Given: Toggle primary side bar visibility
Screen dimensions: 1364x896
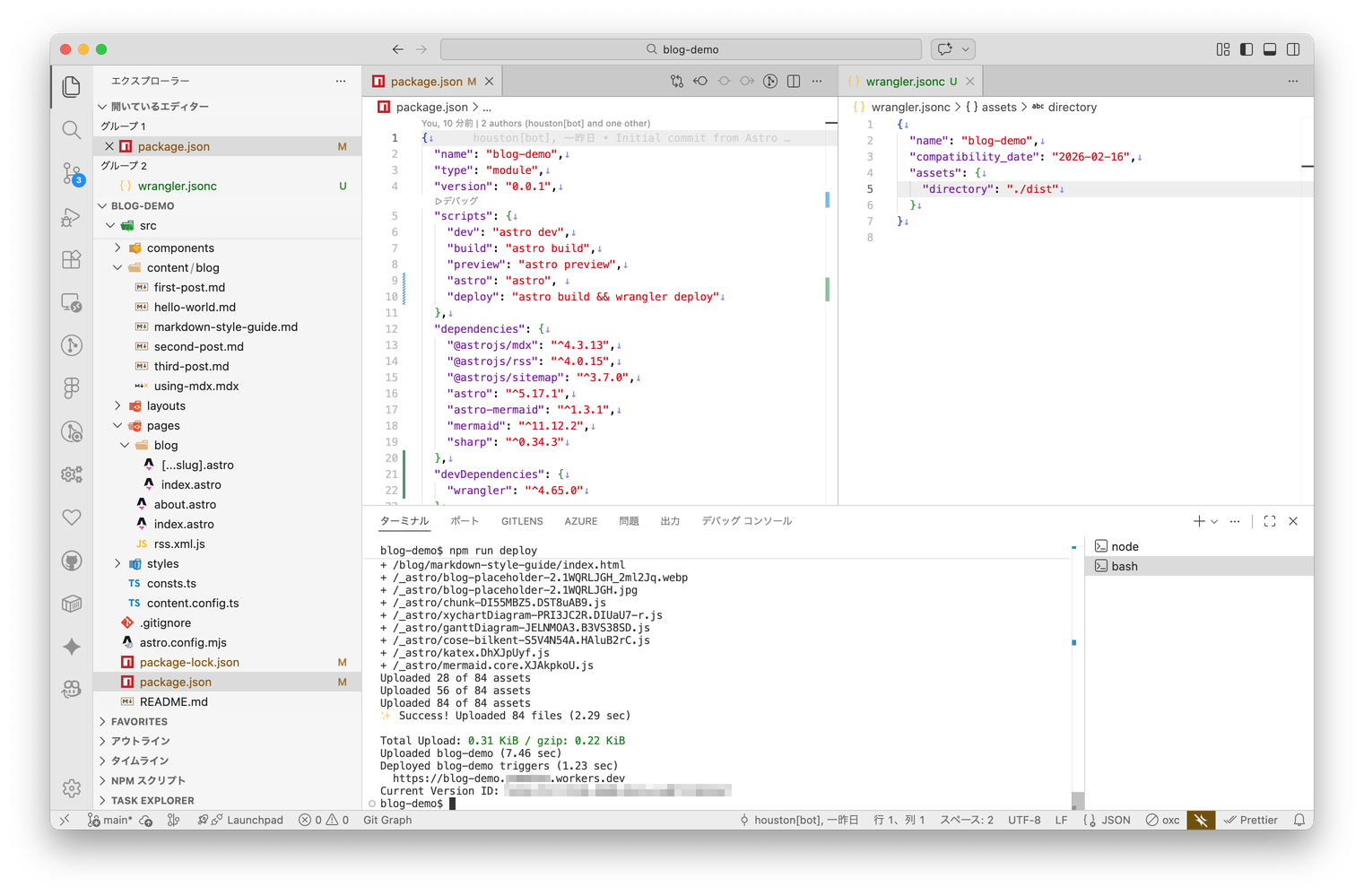Looking at the screenshot, I should (x=1247, y=49).
